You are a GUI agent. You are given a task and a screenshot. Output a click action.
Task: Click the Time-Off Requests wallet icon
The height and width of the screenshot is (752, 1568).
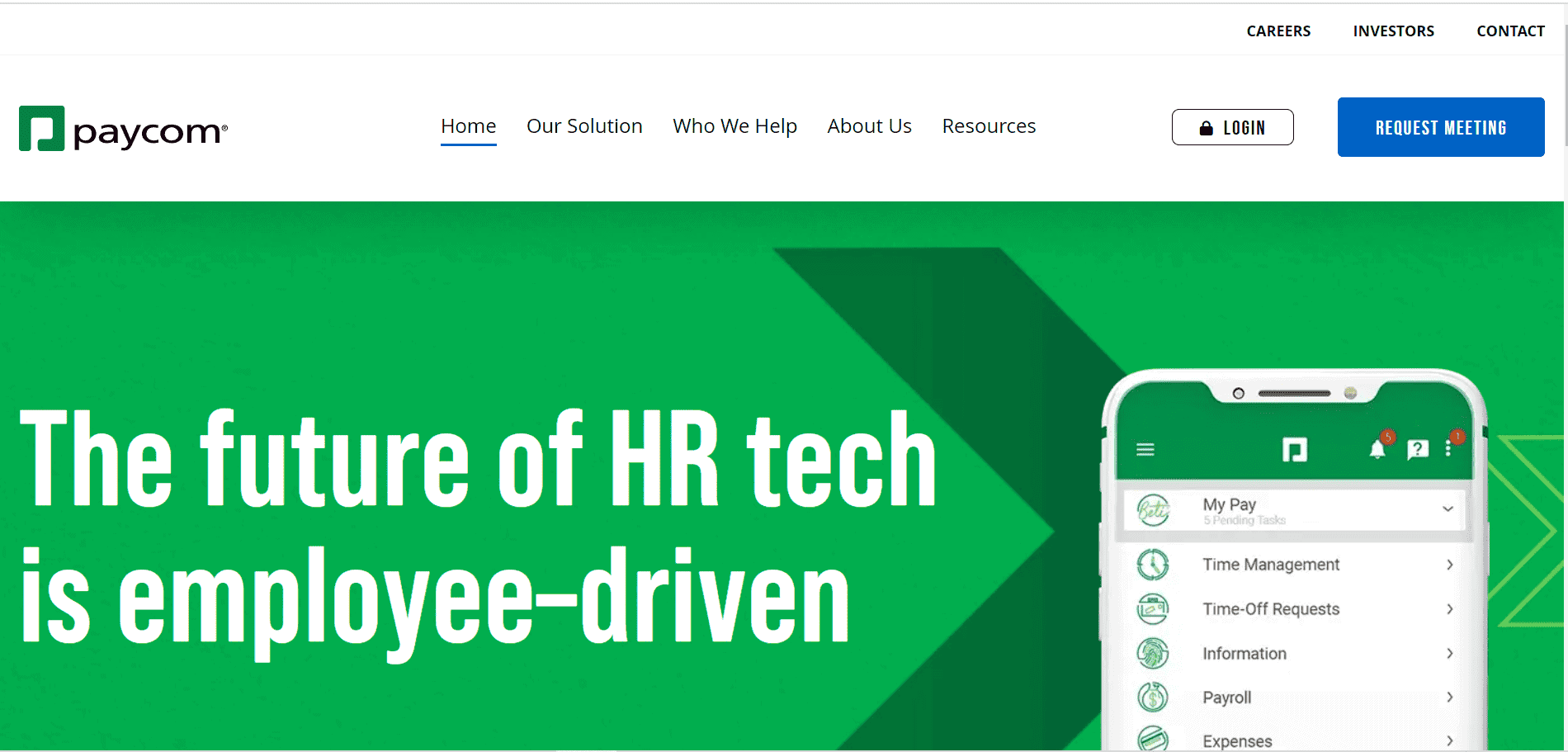click(1153, 608)
